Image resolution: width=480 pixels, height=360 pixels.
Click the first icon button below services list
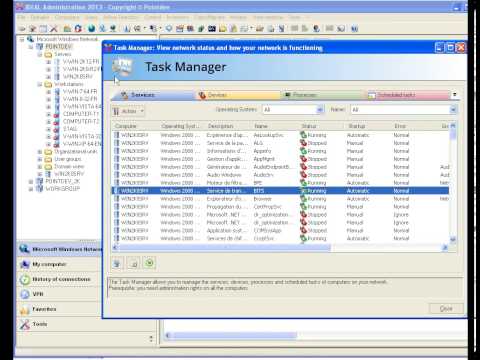coord(117,263)
